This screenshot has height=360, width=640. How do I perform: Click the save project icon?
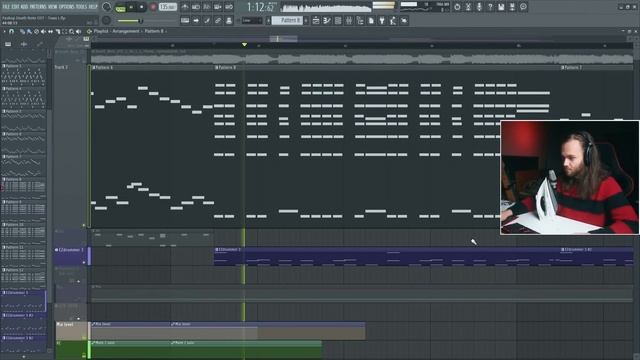click(x=501, y=7)
